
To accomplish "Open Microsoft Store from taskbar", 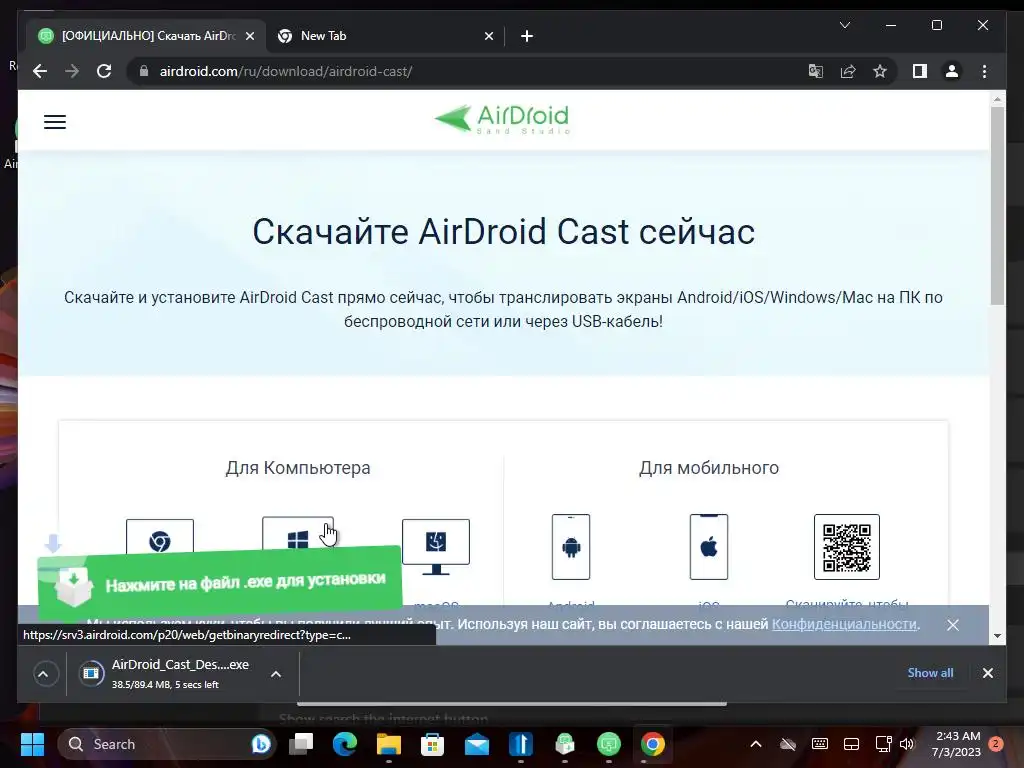I will click(432, 744).
